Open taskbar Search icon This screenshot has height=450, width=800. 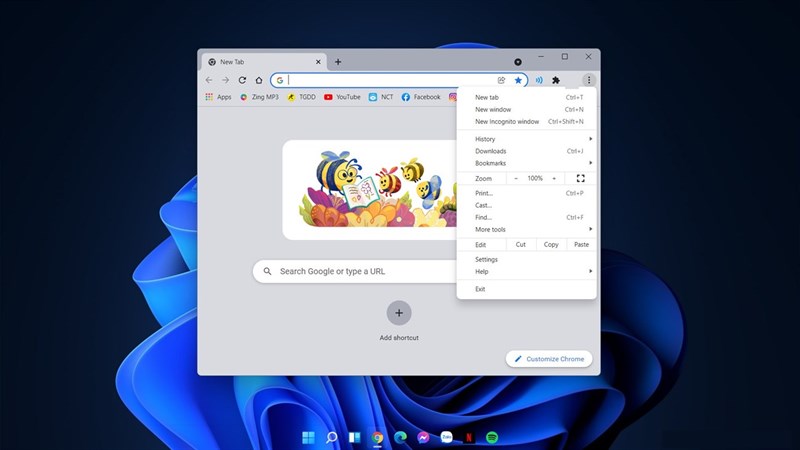(332, 437)
